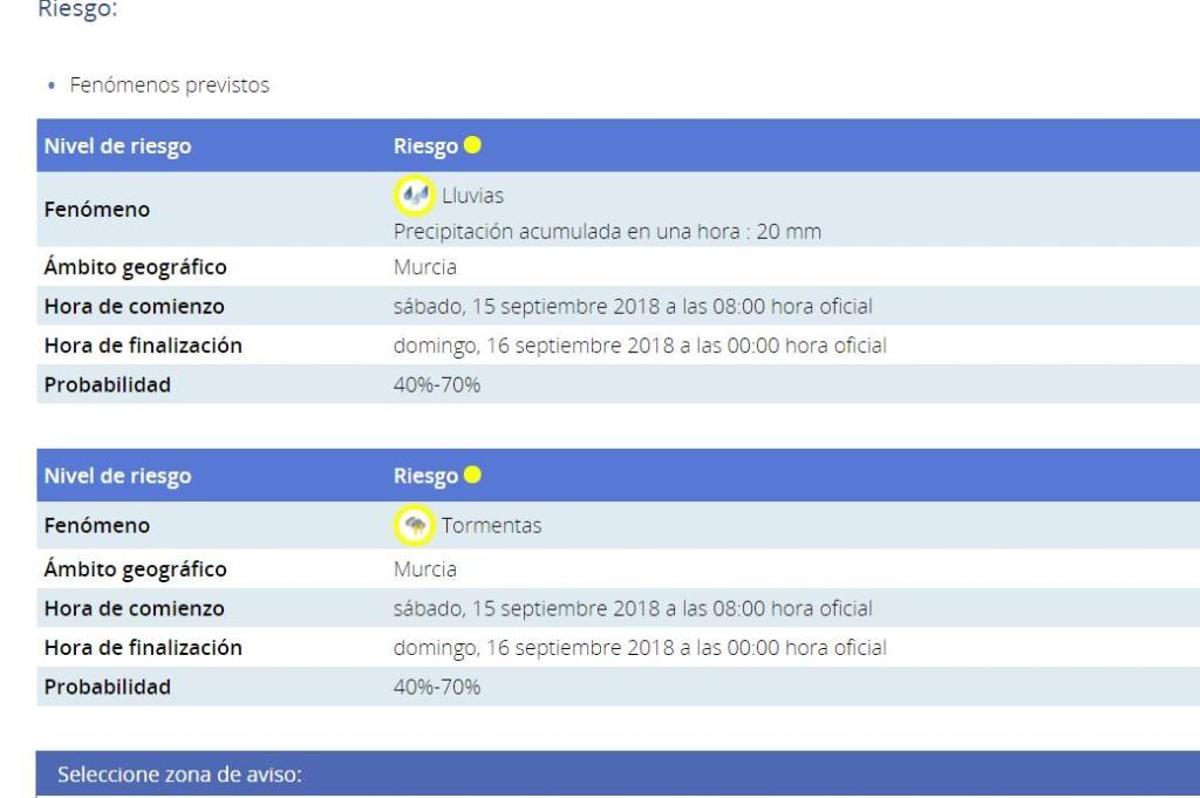
Task: Select the Tormentas phenomenon label
Action: tap(491, 525)
